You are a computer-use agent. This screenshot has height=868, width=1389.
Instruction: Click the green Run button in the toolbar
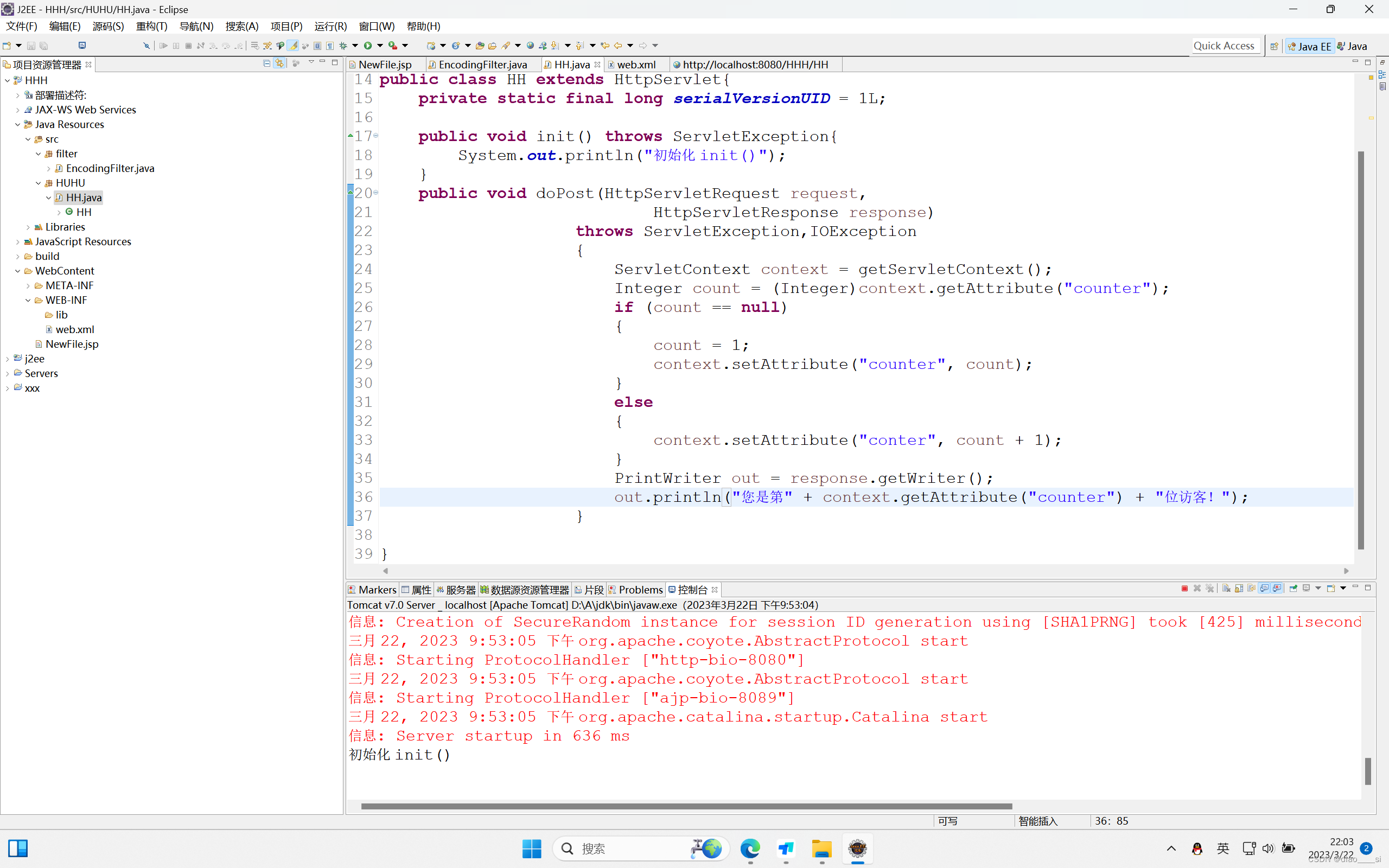368,46
